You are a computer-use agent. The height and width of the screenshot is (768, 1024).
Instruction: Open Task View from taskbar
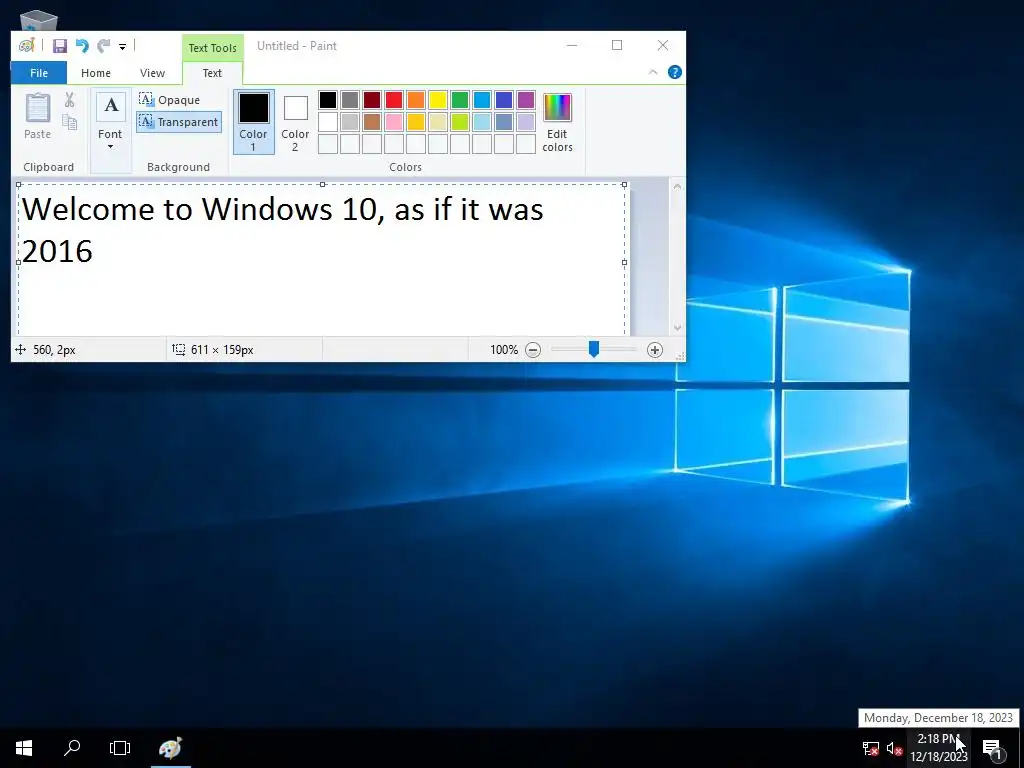tap(120, 748)
